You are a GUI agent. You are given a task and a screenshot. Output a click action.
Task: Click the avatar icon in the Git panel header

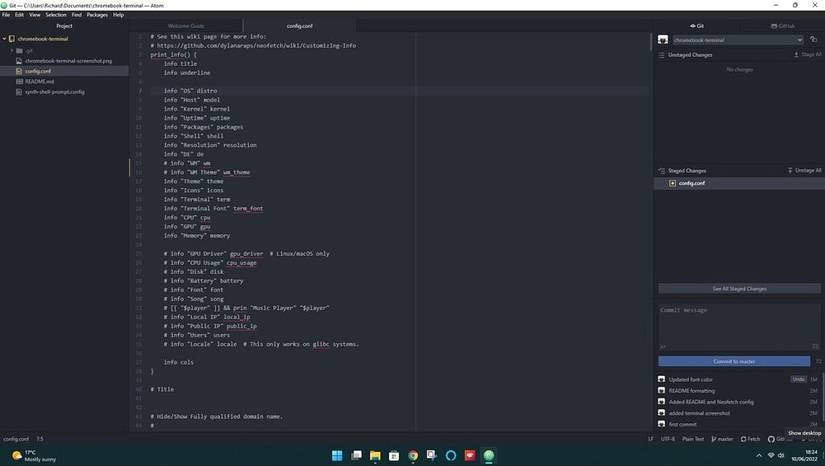(x=663, y=39)
